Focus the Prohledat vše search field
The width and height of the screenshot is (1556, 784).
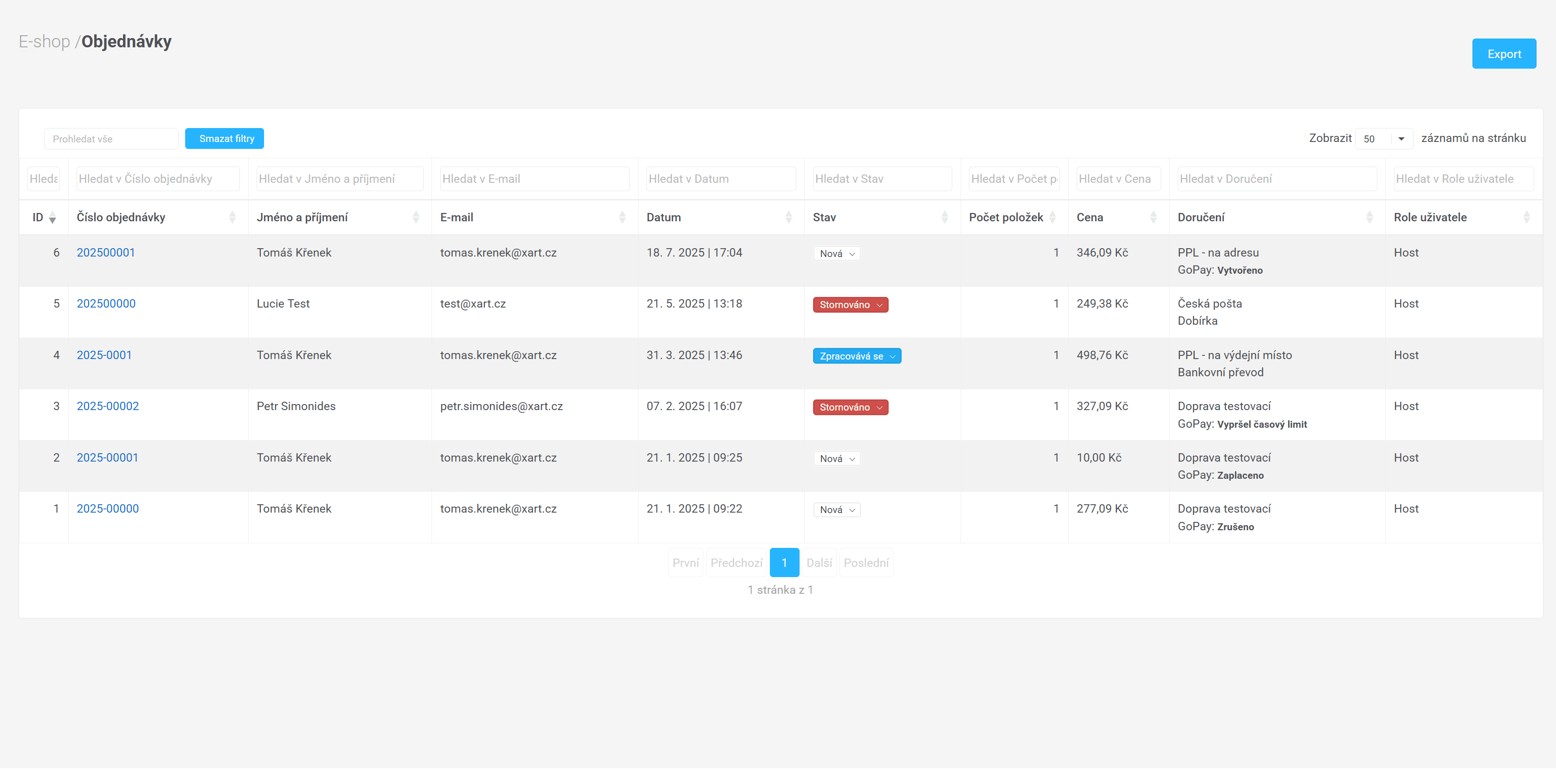tap(111, 139)
